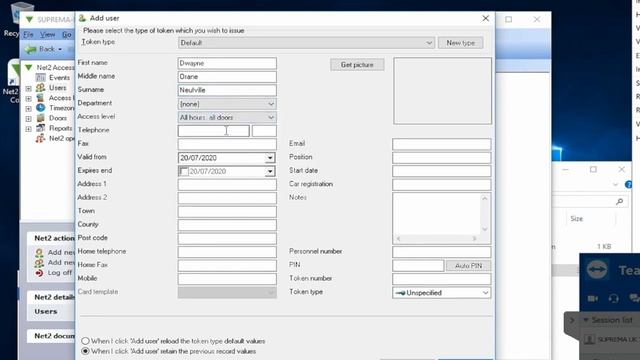Click the TeamViewer logo icon
Screen dimensions: 640x360
pos(598,270)
